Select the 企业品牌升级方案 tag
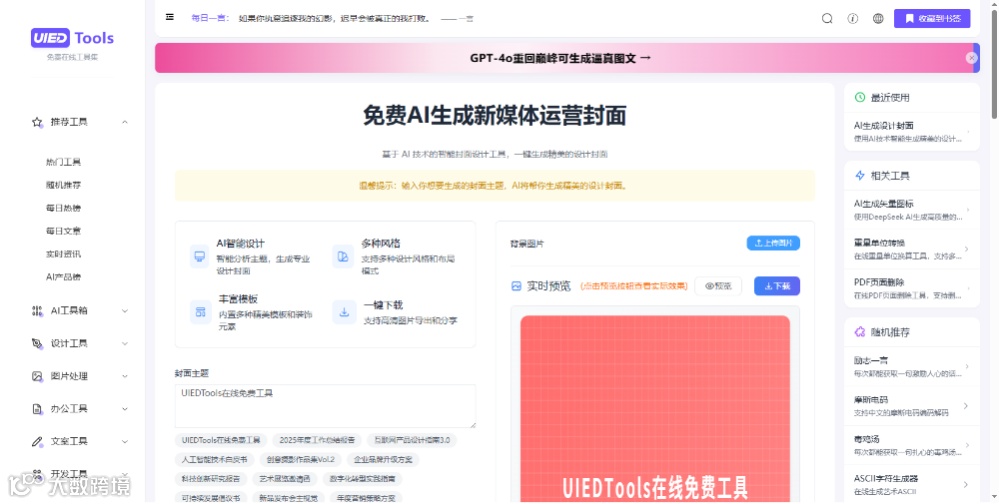 tap(383, 459)
